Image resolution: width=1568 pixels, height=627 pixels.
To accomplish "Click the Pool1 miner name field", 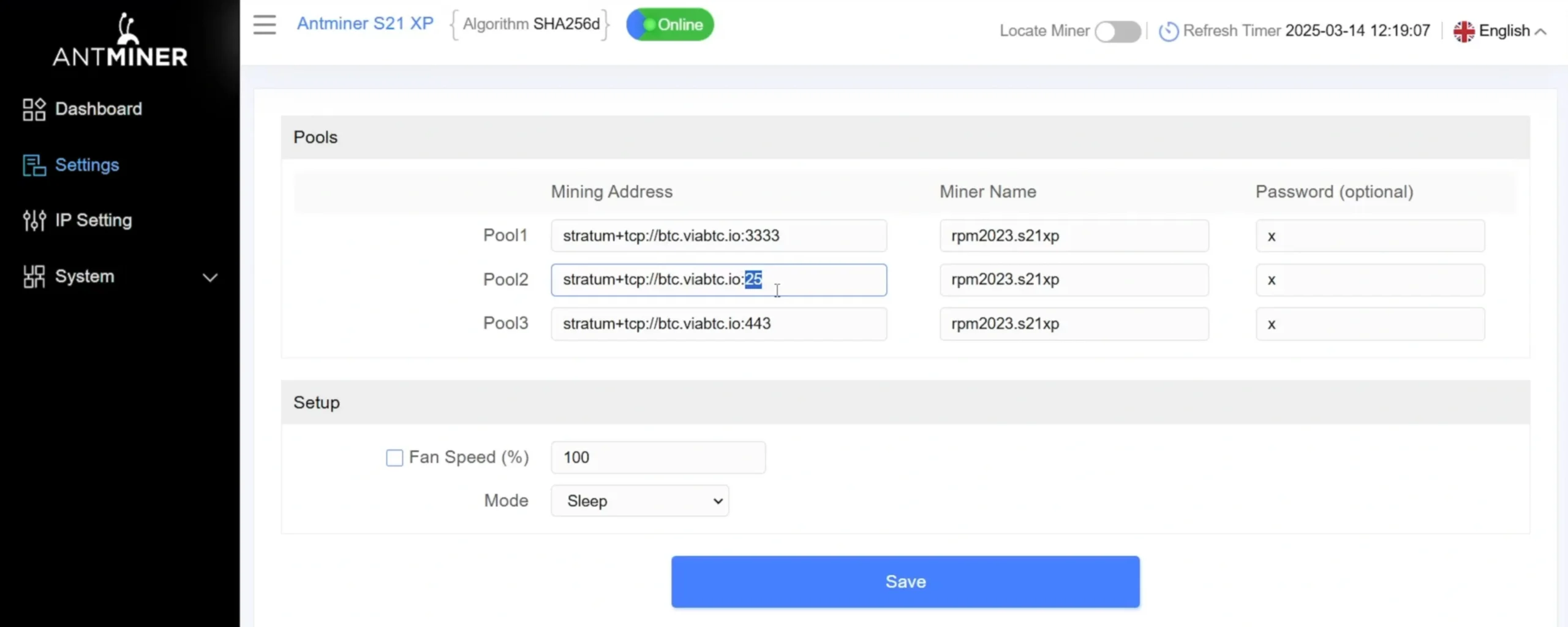I will (x=1074, y=236).
